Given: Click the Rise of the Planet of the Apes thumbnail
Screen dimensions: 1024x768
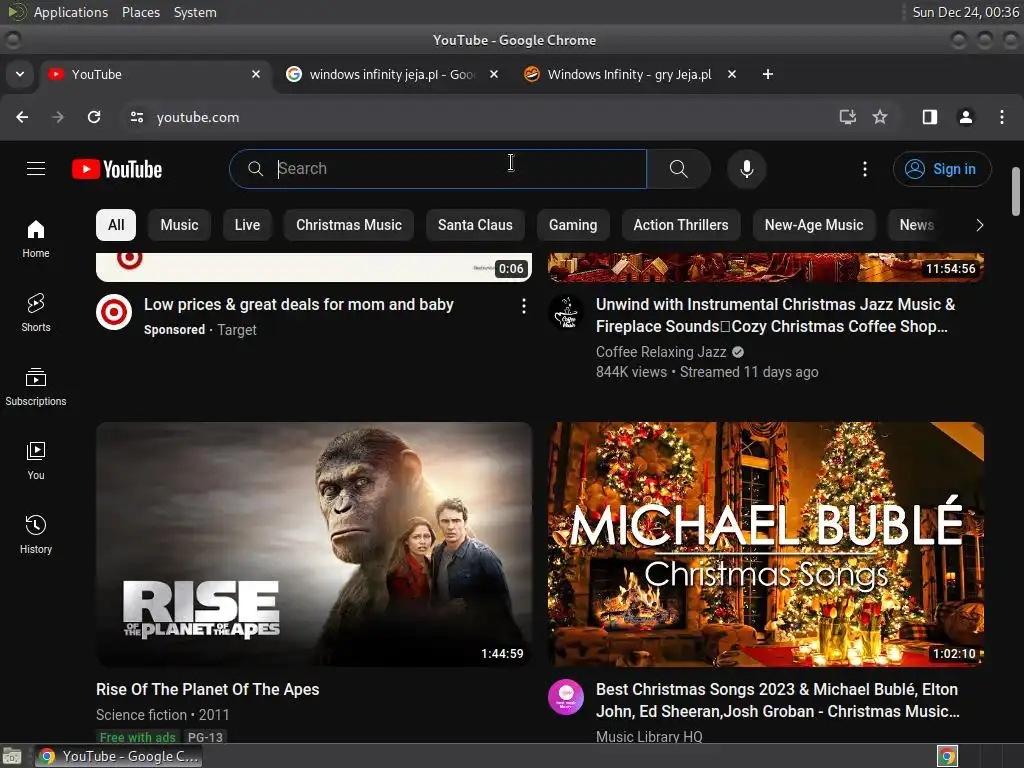Looking at the screenshot, I should coord(314,544).
